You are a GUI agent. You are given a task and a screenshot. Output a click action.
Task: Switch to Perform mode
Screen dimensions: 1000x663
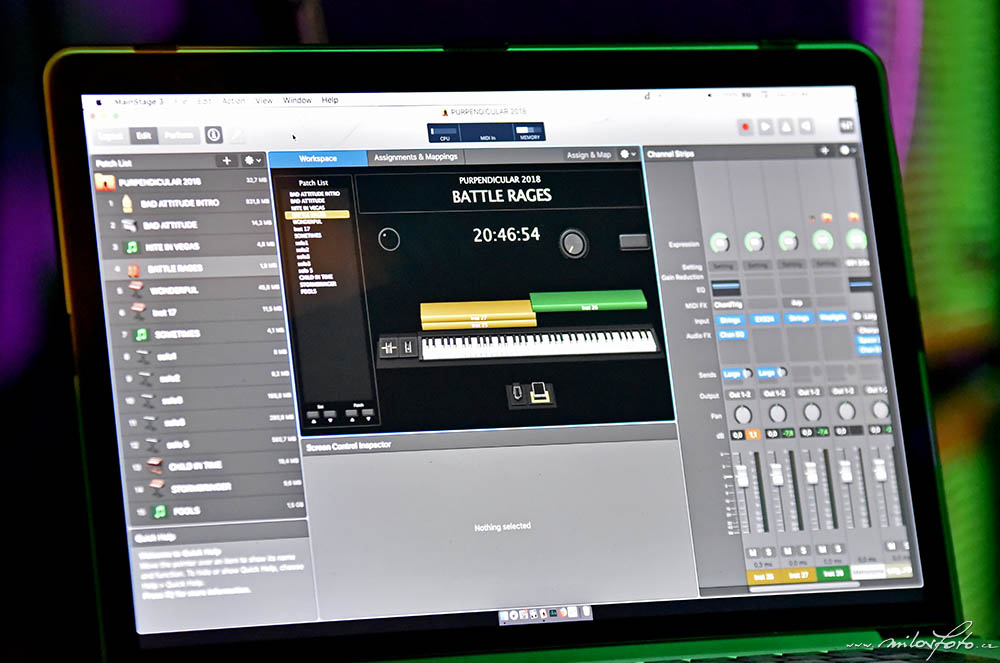[179, 135]
